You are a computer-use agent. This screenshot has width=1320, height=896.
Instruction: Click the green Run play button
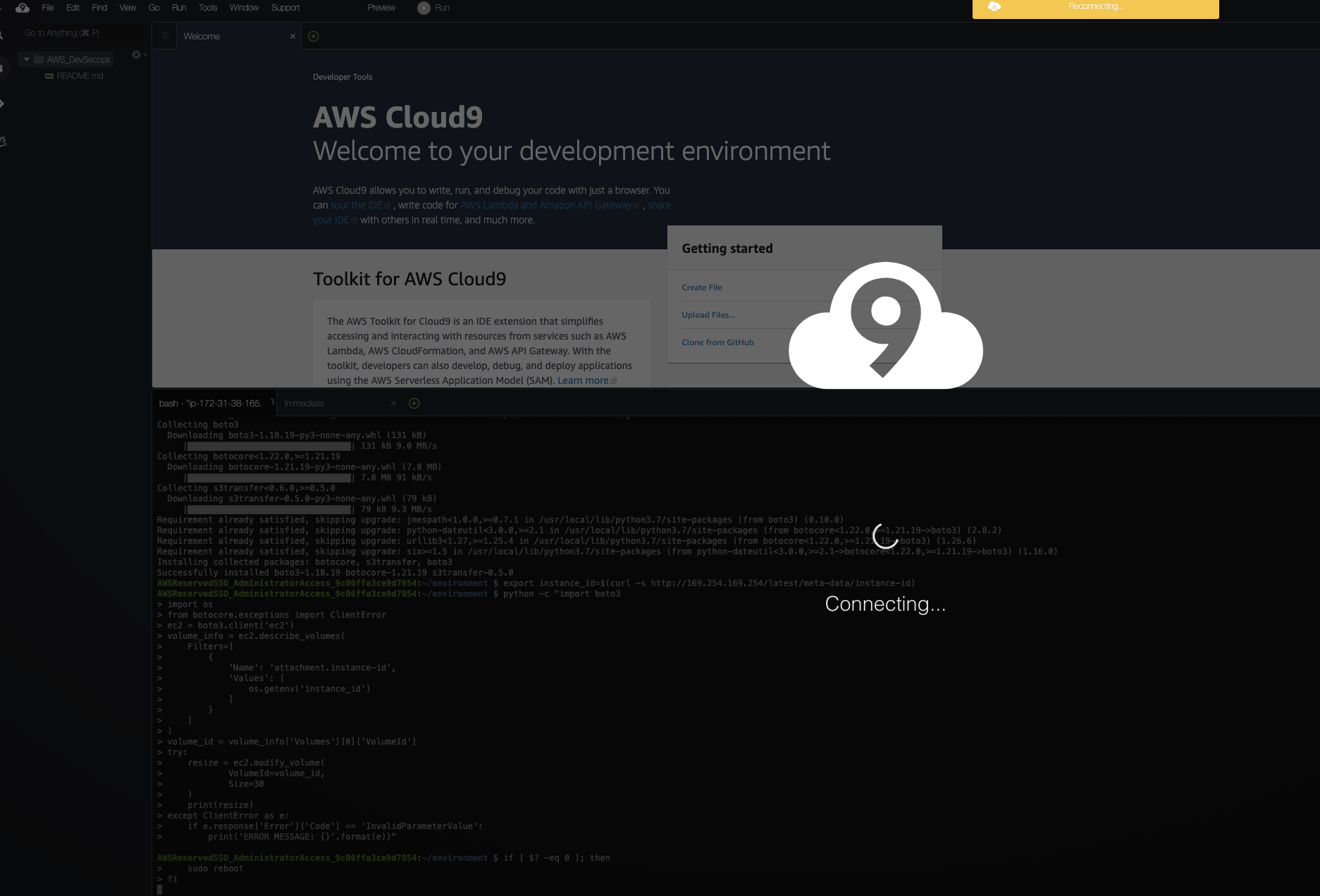[424, 8]
